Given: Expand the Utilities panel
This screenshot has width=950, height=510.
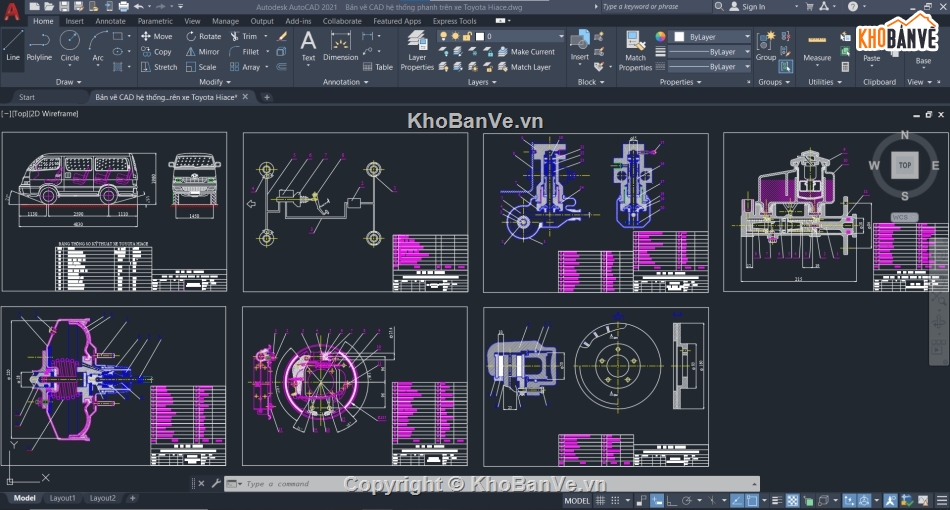Looking at the screenshot, I should [x=825, y=82].
